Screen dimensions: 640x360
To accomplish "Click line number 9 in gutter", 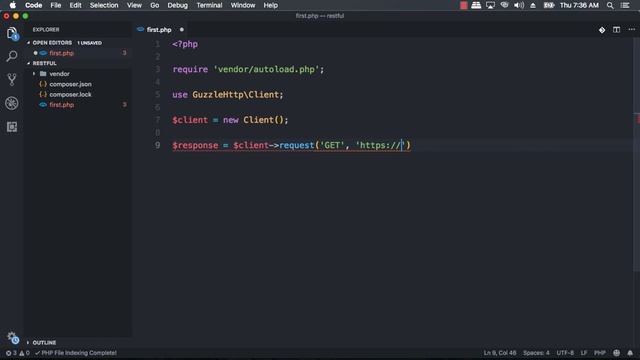I will (x=157, y=145).
